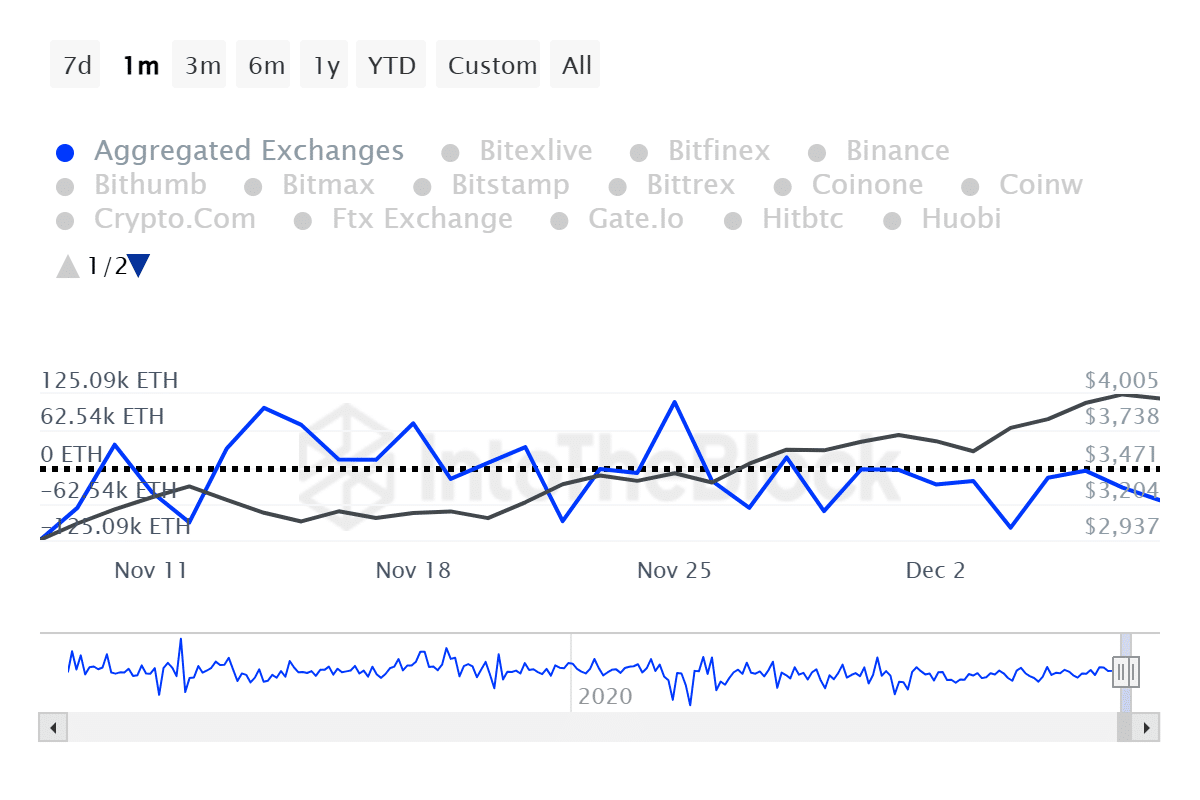The height and width of the screenshot is (800, 1200).
Task: Show All time range data
Action: [x=577, y=66]
